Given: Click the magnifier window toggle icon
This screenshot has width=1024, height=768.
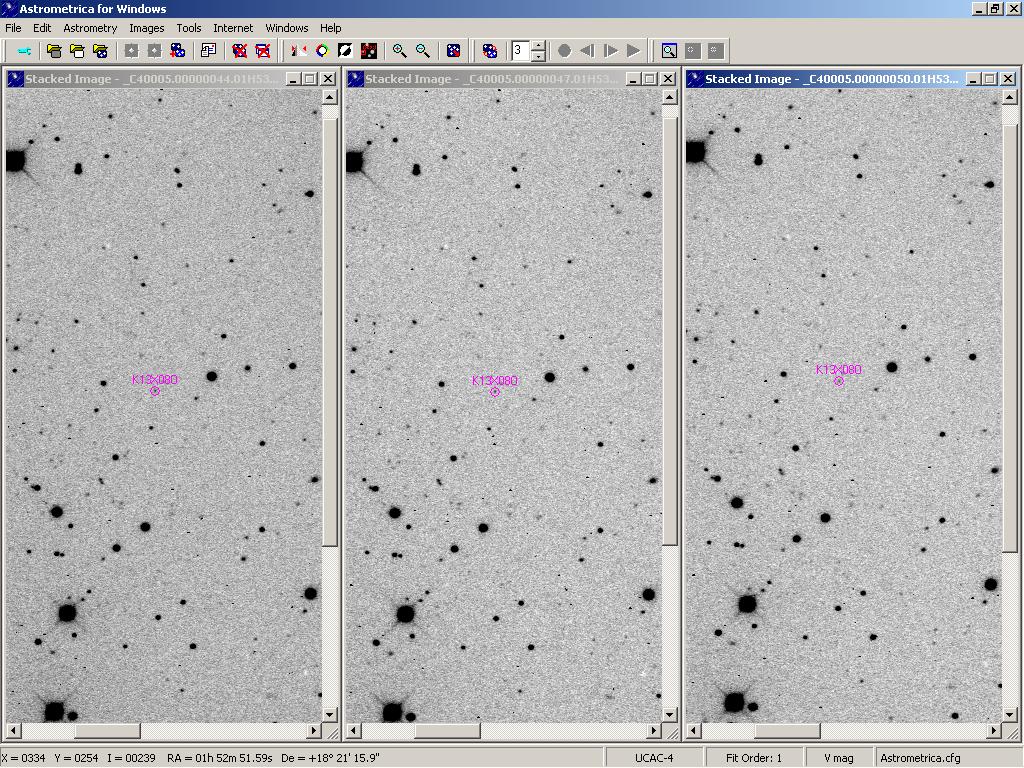Looking at the screenshot, I should click(x=669, y=51).
